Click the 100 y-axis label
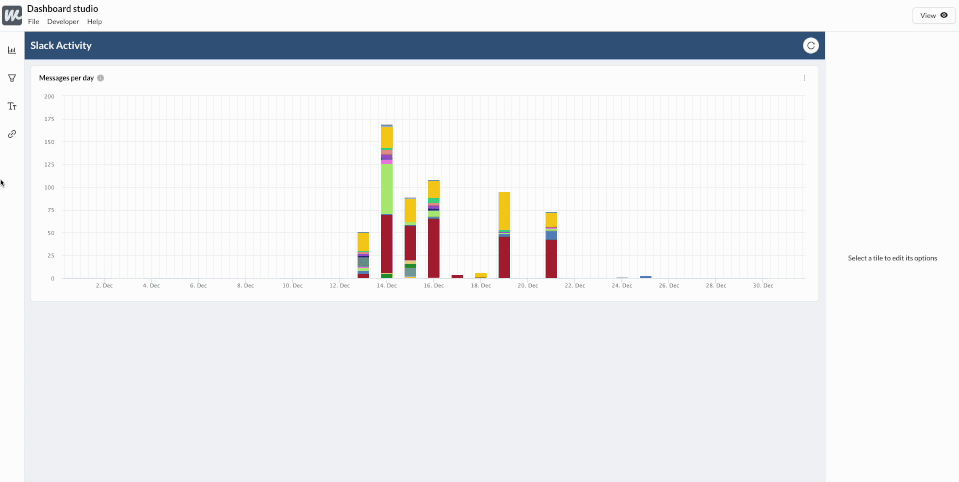The image size is (959, 482). (49, 188)
